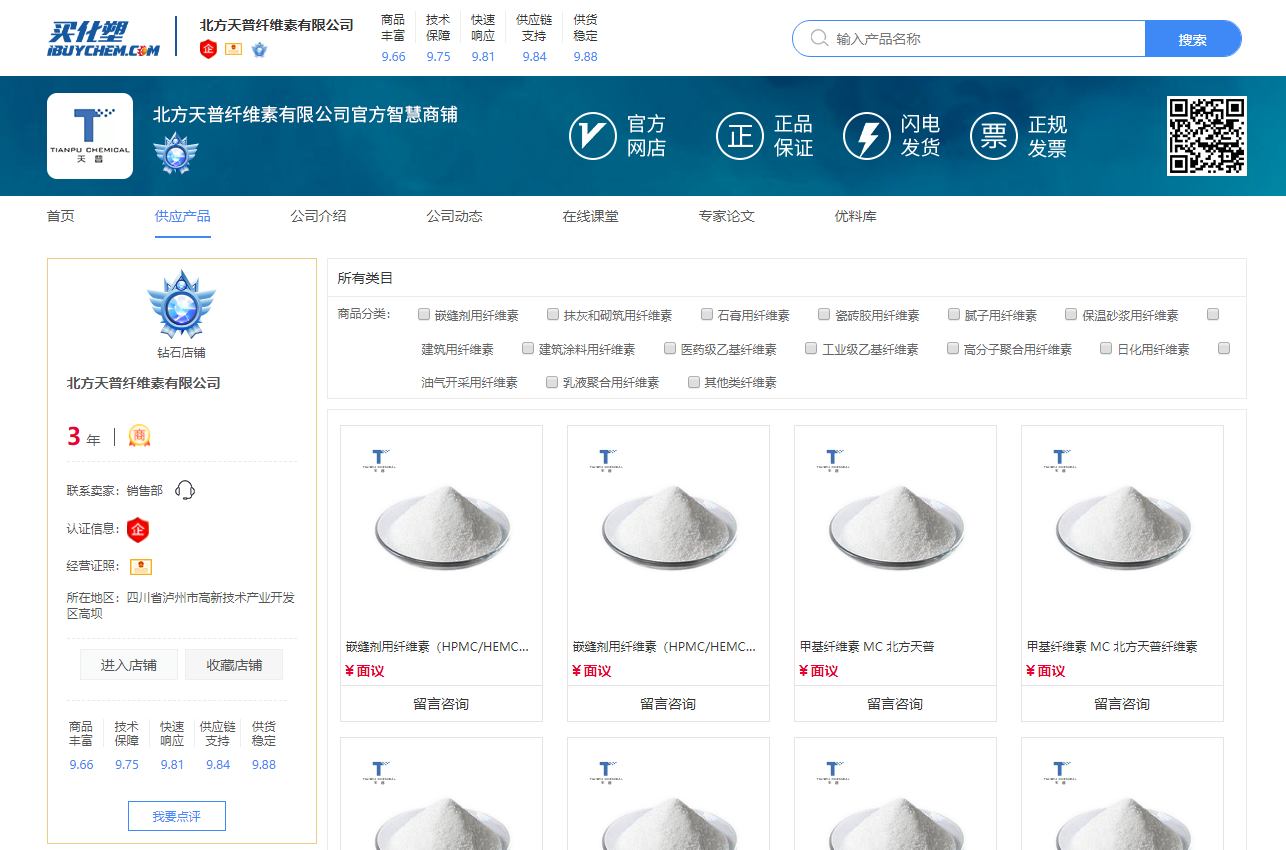Tick the 瓷砖胶用纤维素 checkbox
Viewport: 1286px width, 850px height.
pyautogui.click(x=824, y=314)
